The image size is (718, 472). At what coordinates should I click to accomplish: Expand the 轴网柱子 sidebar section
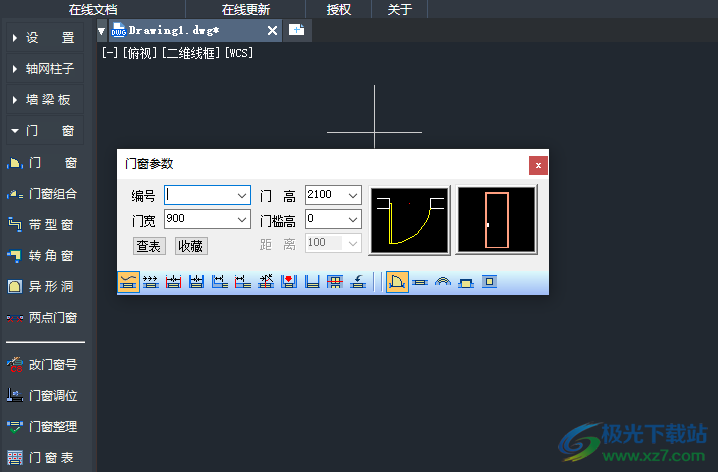click(45, 69)
